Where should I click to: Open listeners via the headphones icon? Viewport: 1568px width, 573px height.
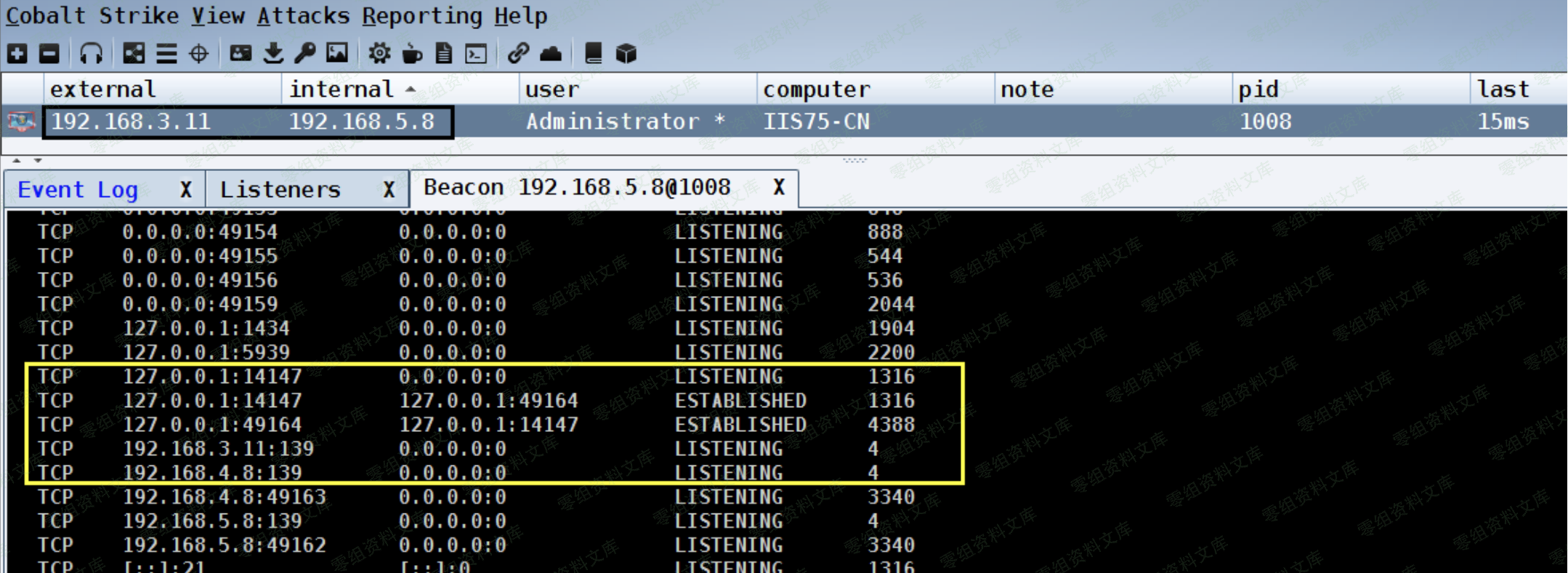pos(91,53)
